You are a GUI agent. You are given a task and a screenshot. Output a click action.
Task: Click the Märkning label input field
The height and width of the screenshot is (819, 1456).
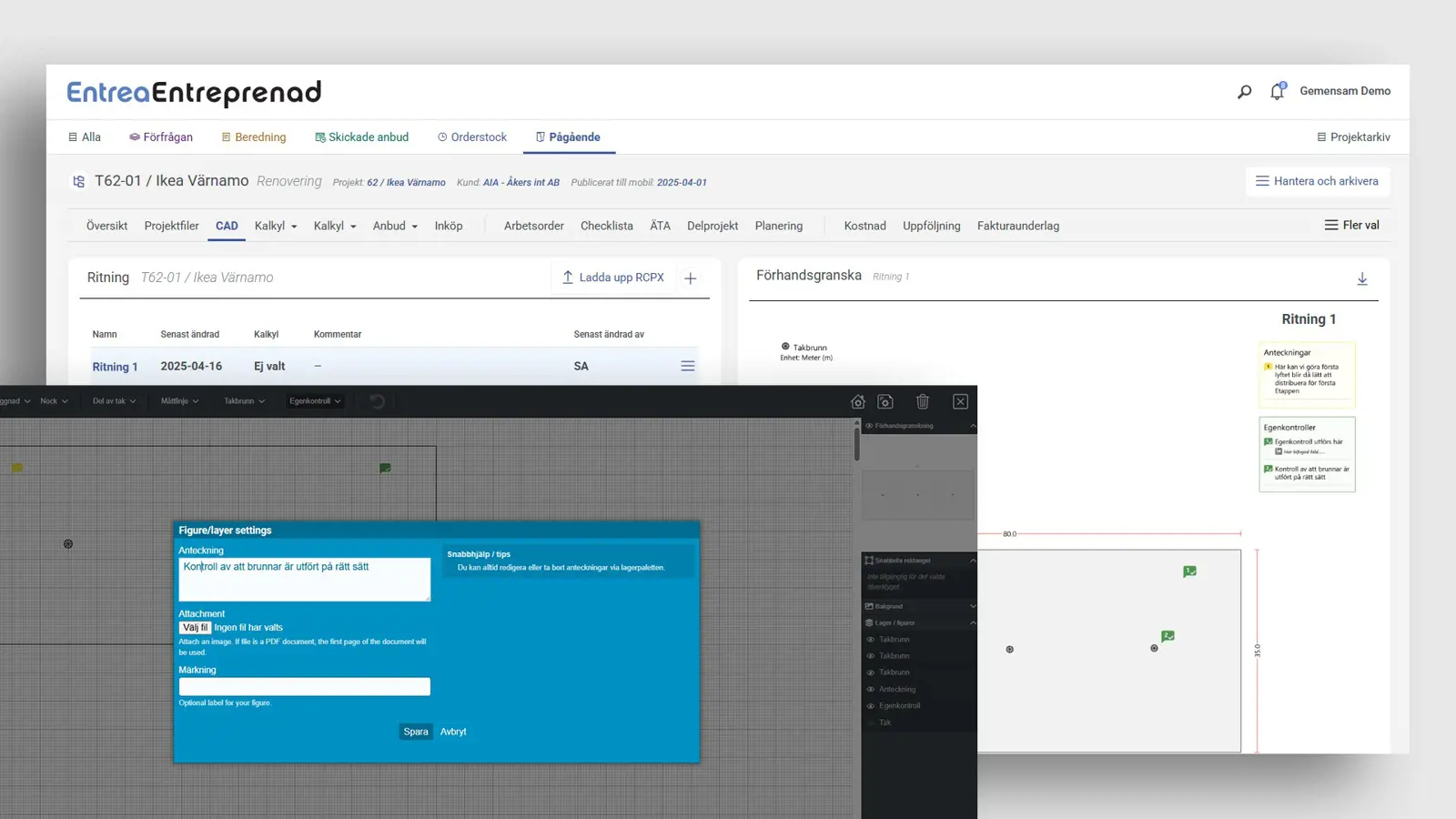click(304, 687)
